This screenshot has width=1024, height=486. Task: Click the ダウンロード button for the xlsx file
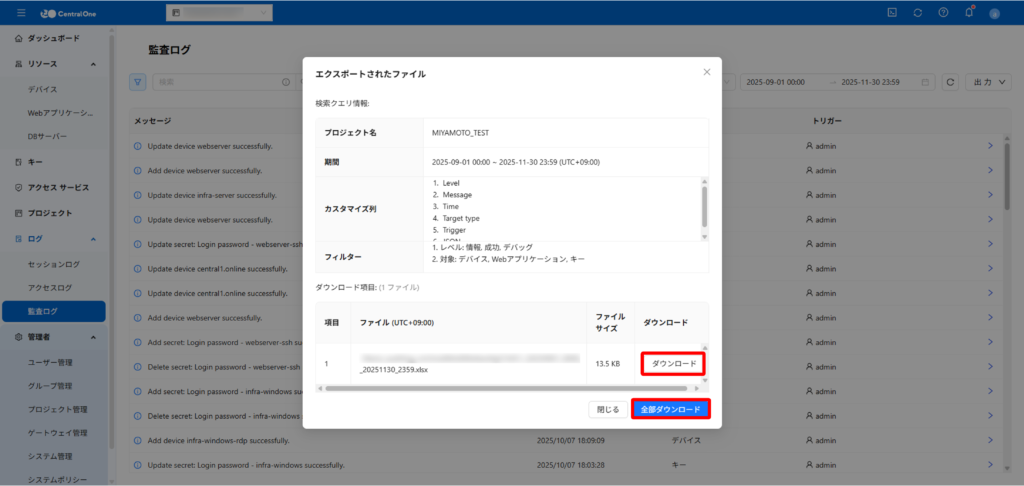coord(674,363)
